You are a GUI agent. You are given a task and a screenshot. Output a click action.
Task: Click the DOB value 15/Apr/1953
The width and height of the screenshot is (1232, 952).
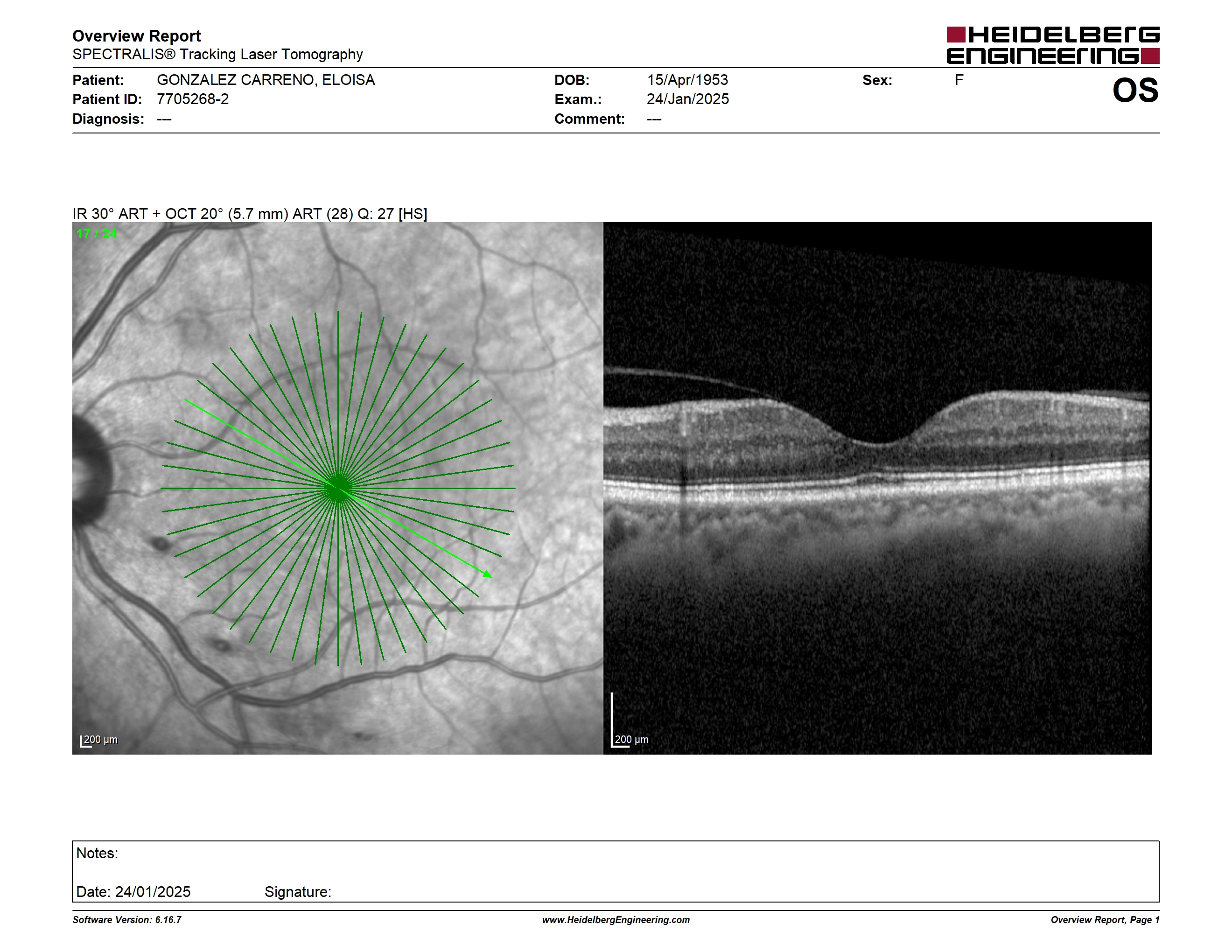click(x=687, y=80)
